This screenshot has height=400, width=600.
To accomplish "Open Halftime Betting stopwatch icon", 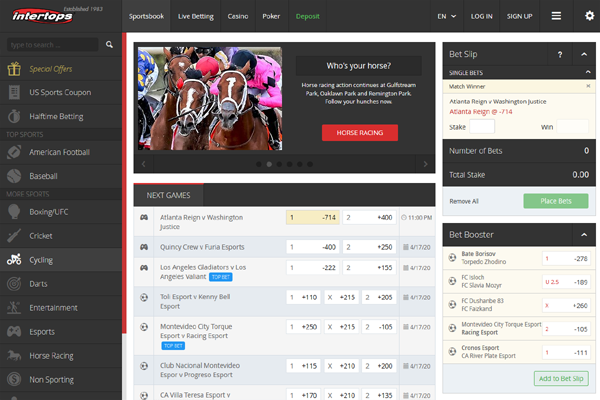I will coord(14,116).
